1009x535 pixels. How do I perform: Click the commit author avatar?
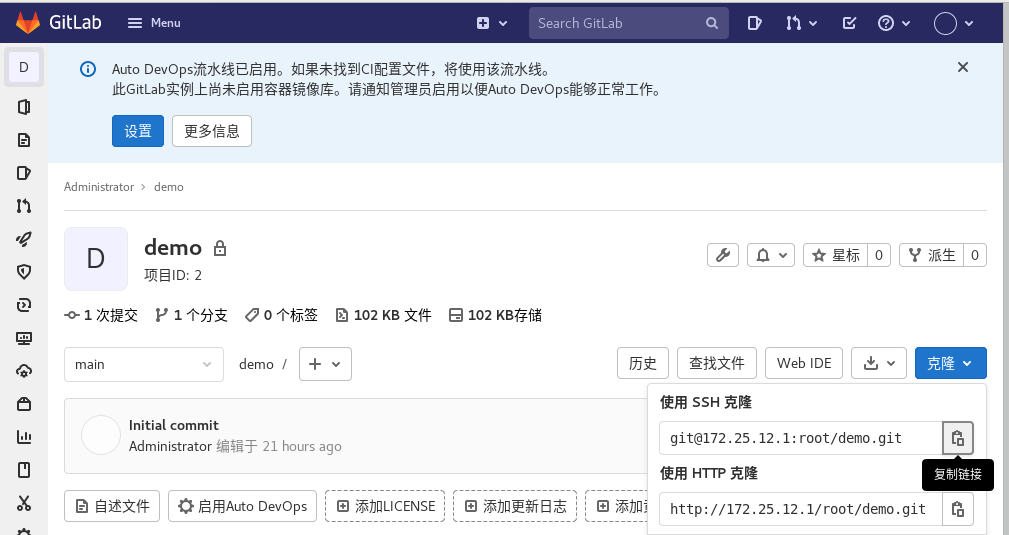101,435
